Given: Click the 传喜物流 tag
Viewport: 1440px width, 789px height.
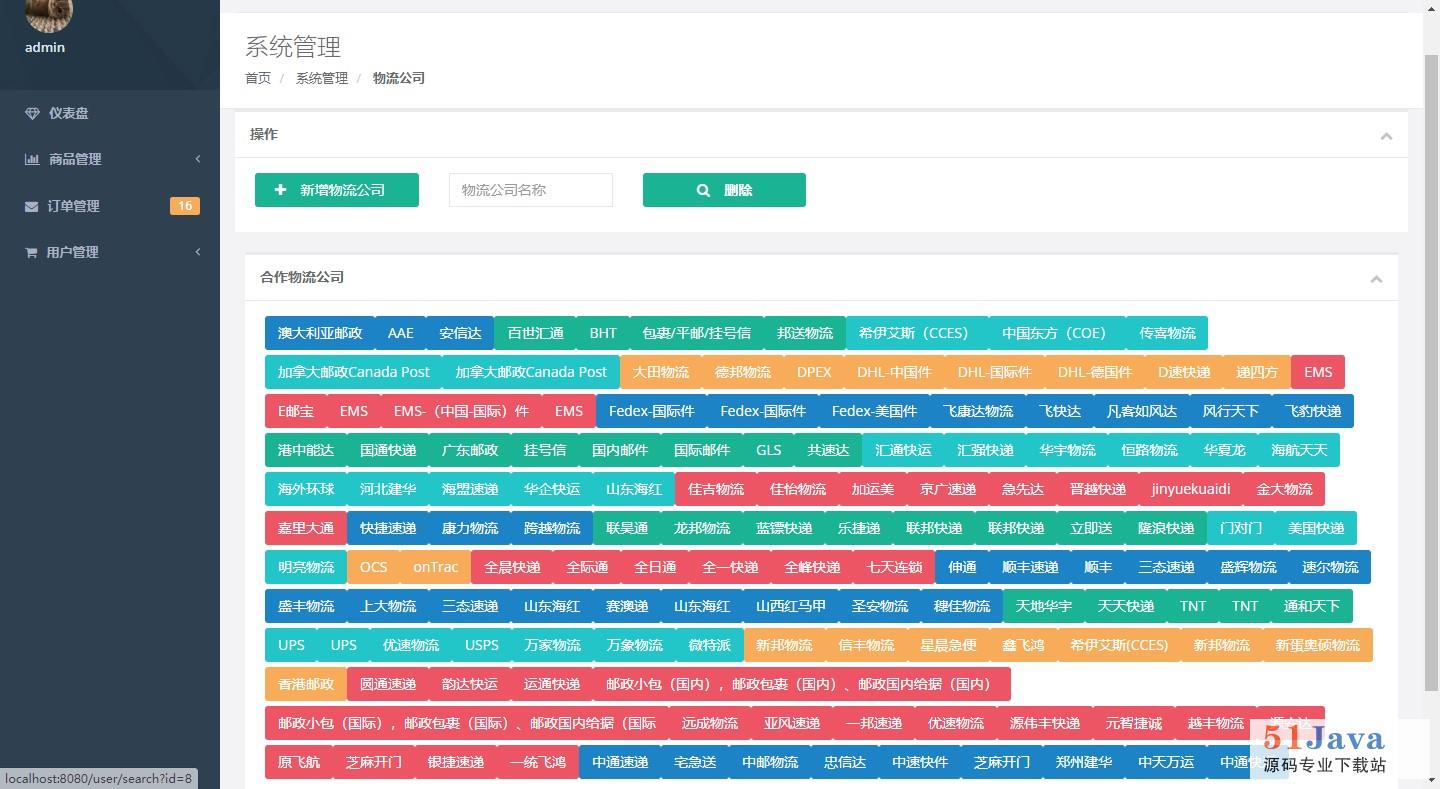Looking at the screenshot, I should tap(1167, 333).
